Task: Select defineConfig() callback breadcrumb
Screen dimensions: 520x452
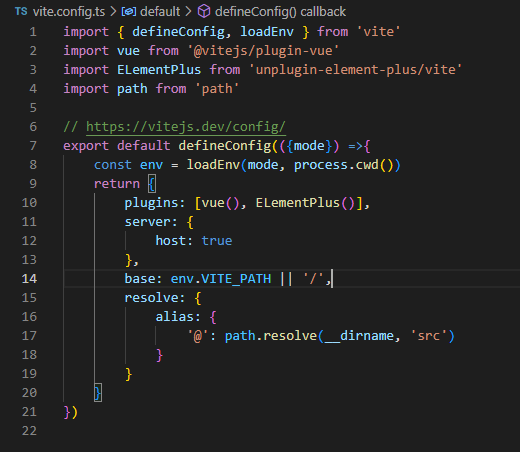Action: tap(280, 12)
